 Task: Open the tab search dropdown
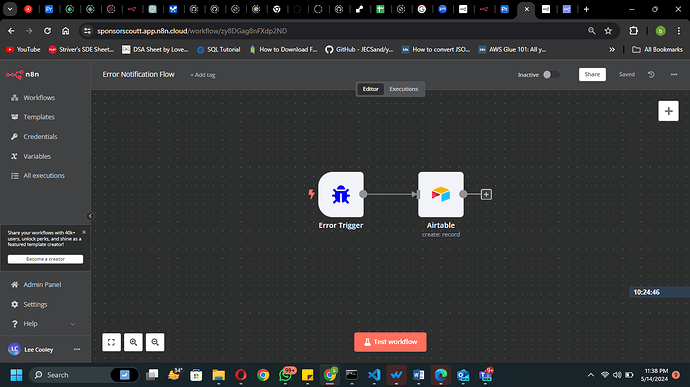pos(10,9)
